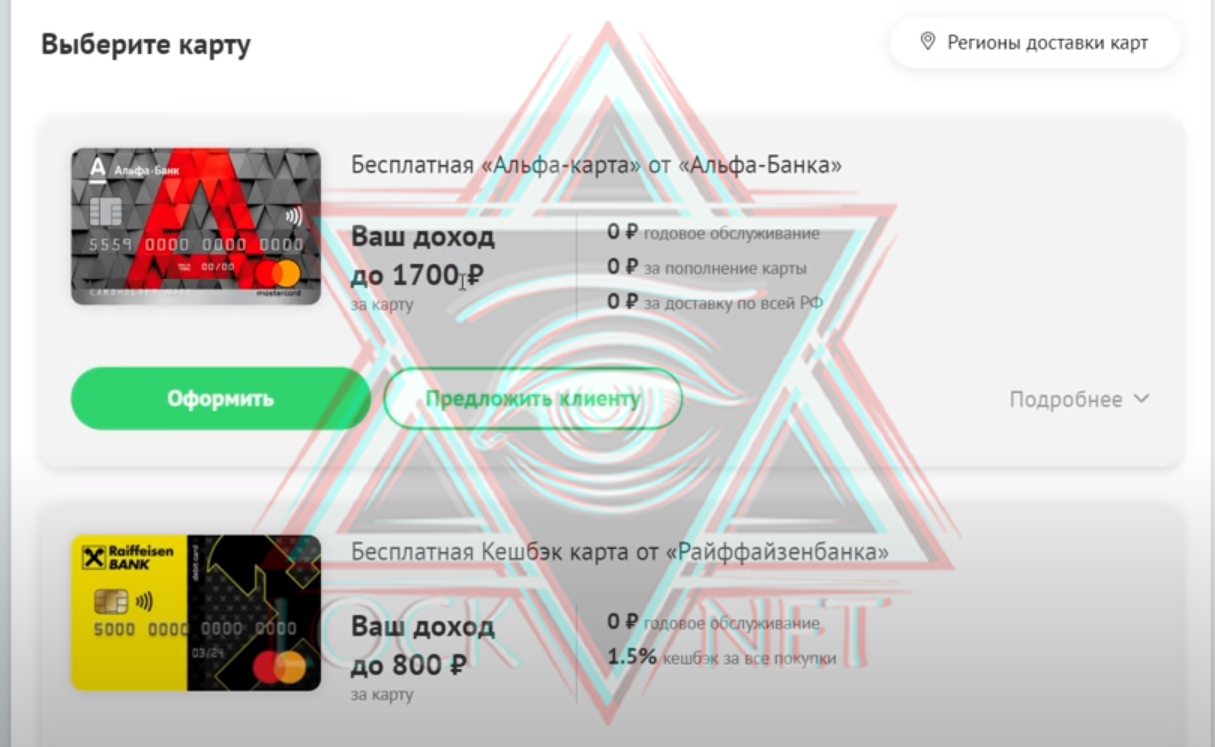1215x747 pixels.
Task: Click the chevron arrow beside Подробнее
Action: pos(1141,399)
